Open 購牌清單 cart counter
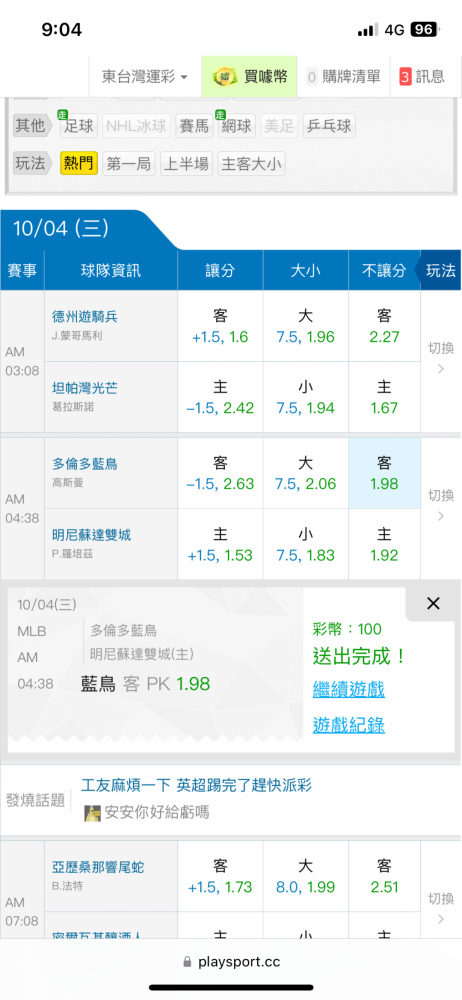Screen dimensions: 462x1000 [x=343, y=77]
